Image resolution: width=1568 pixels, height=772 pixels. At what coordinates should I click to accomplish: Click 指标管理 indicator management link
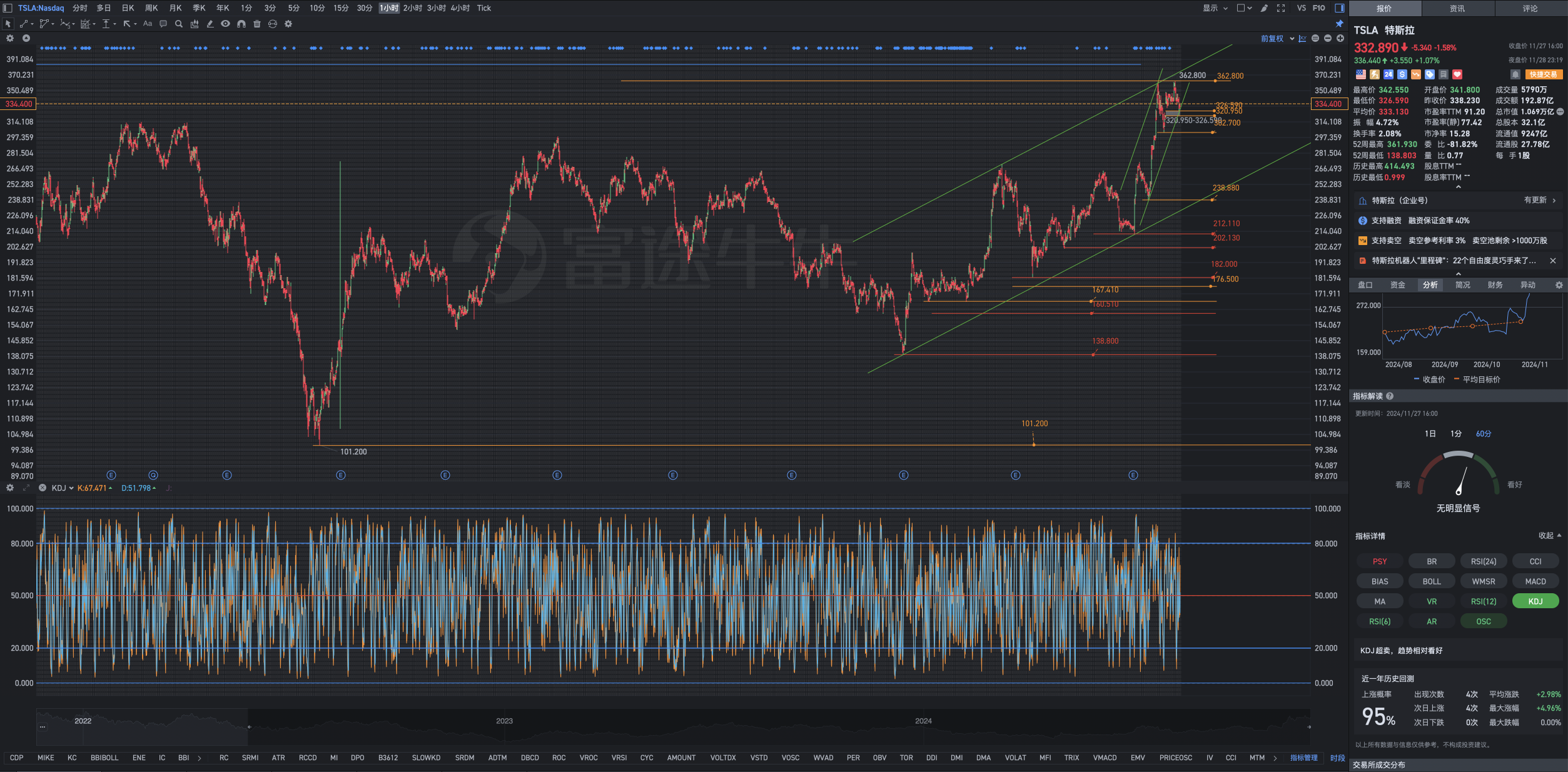pyautogui.click(x=1303, y=758)
